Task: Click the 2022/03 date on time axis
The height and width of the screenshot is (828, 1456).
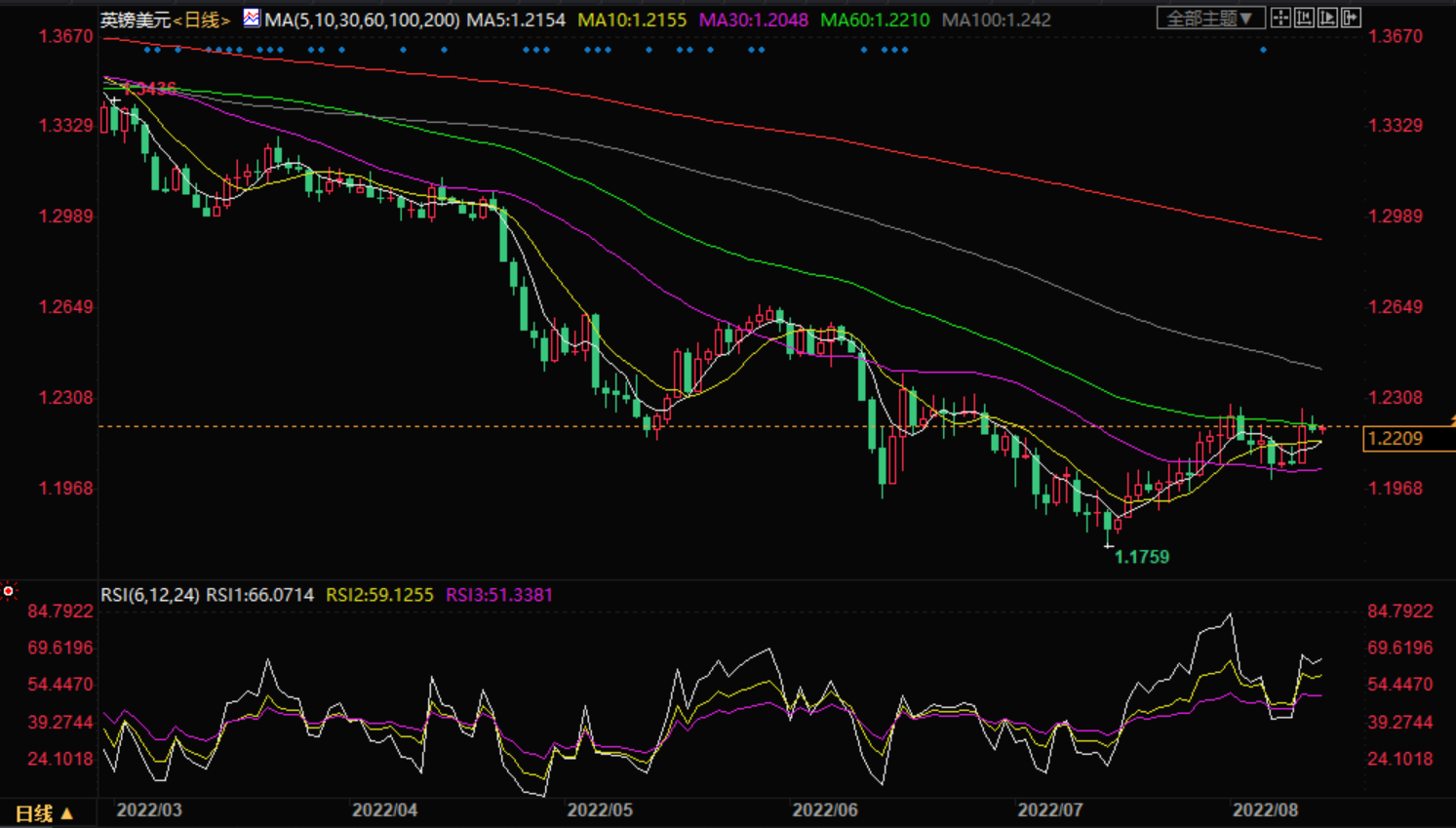Action: (x=149, y=810)
